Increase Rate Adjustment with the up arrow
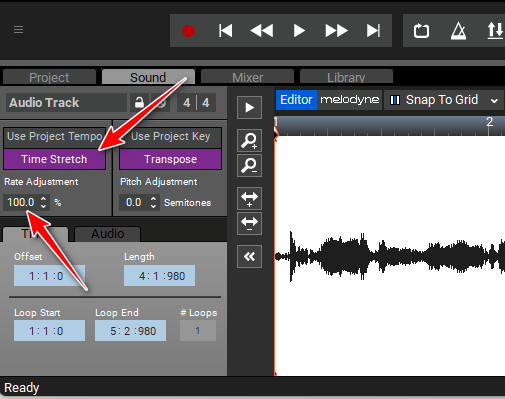 43,199
